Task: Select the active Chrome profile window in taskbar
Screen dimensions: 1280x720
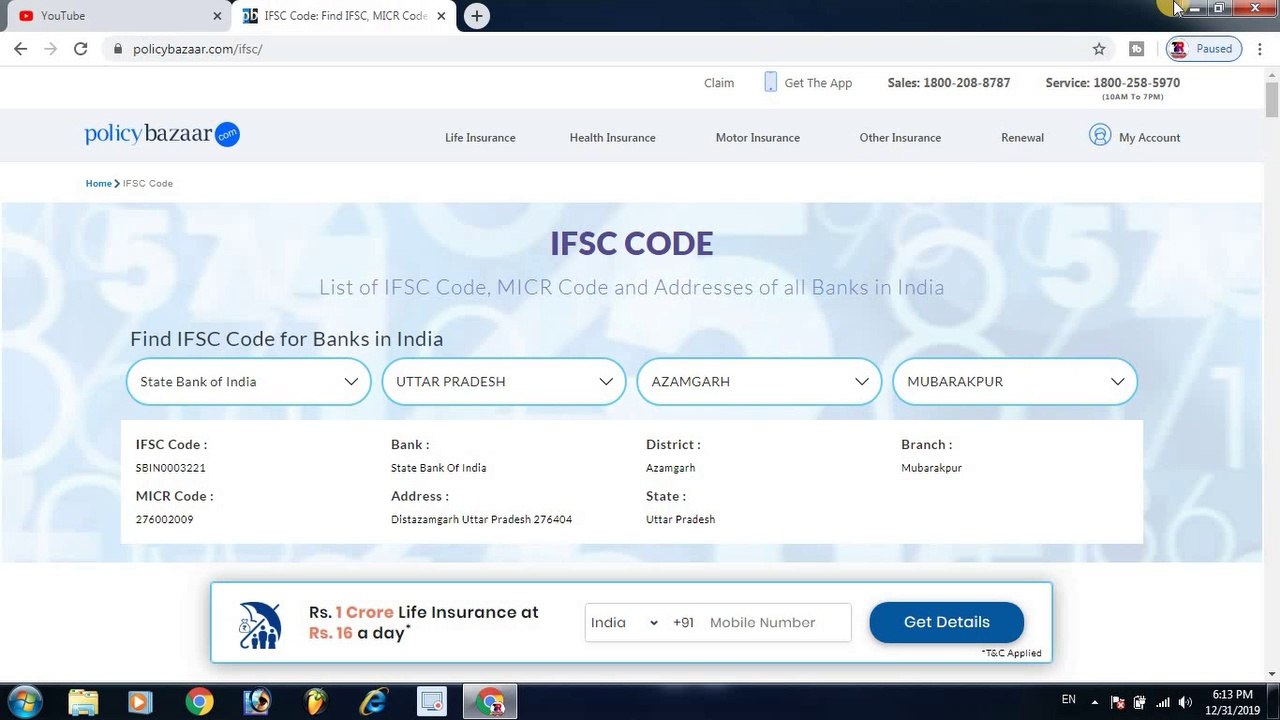Action: 490,702
